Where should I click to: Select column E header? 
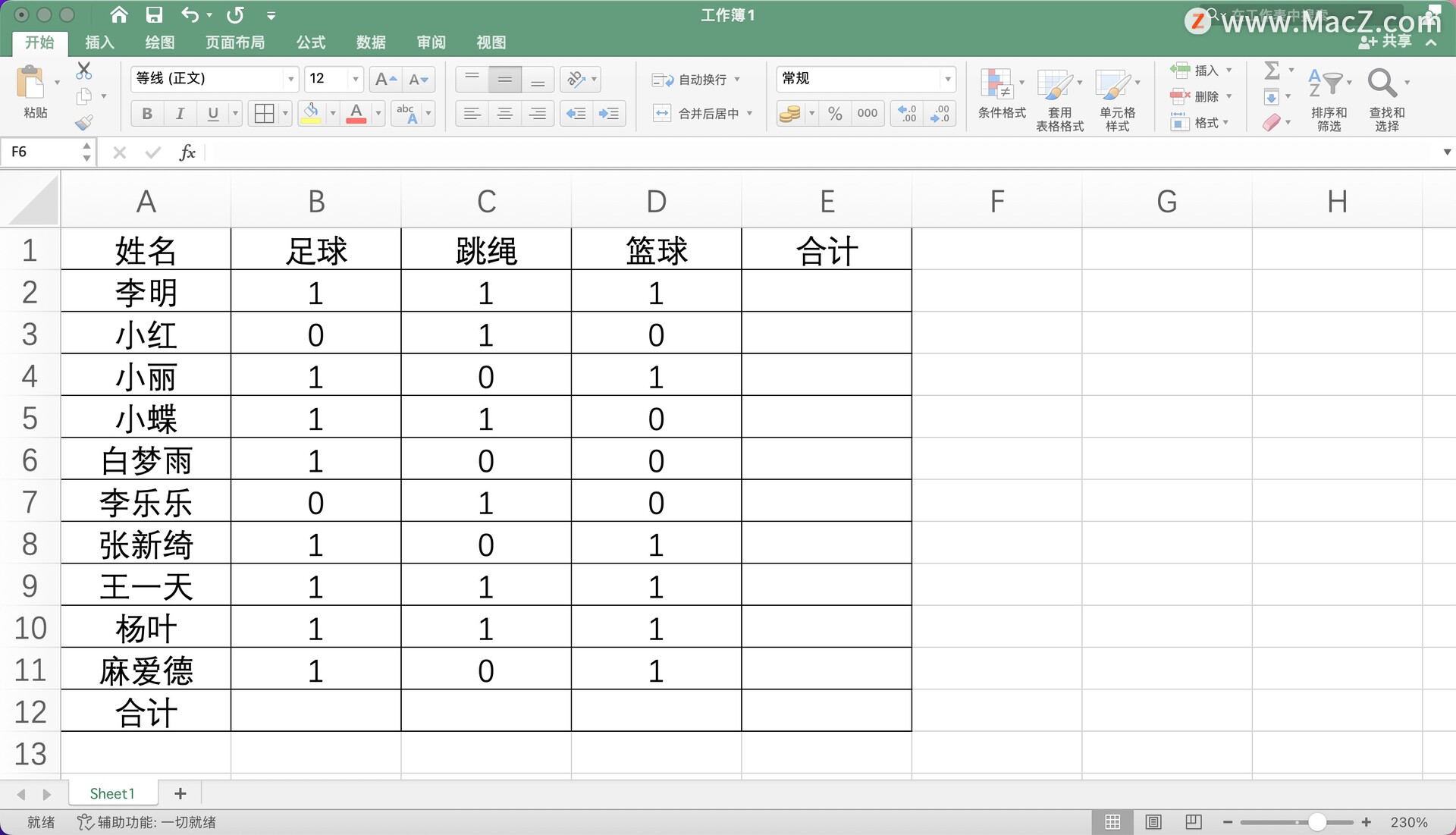click(x=827, y=201)
